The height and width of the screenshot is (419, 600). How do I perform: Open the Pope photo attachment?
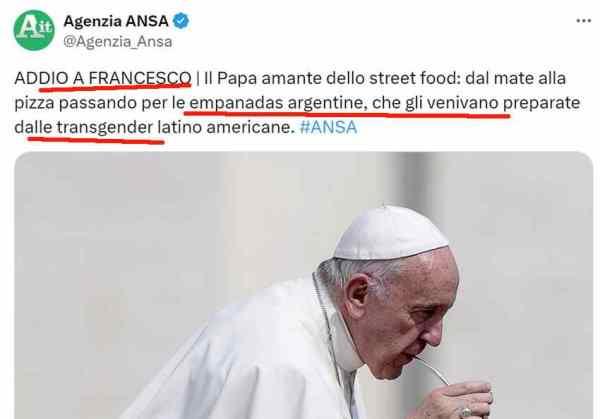pyautogui.click(x=304, y=285)
